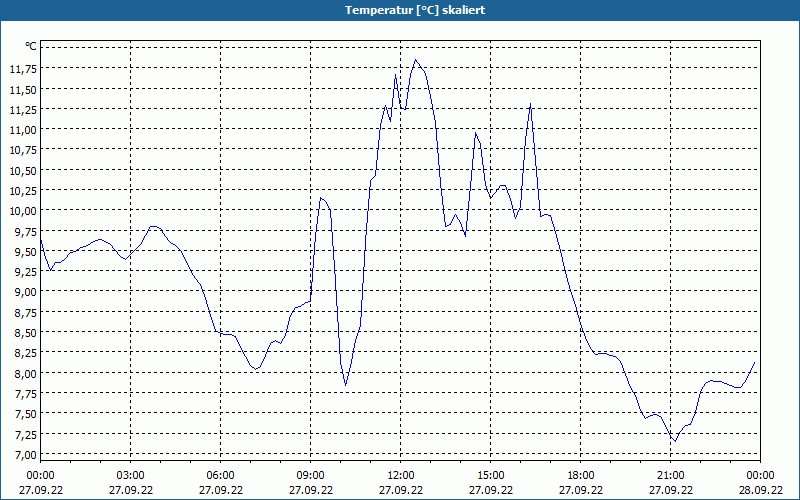Click the 11,75 y-axis value
Screen dimensions: 800x500
click(x=23, y=69)
